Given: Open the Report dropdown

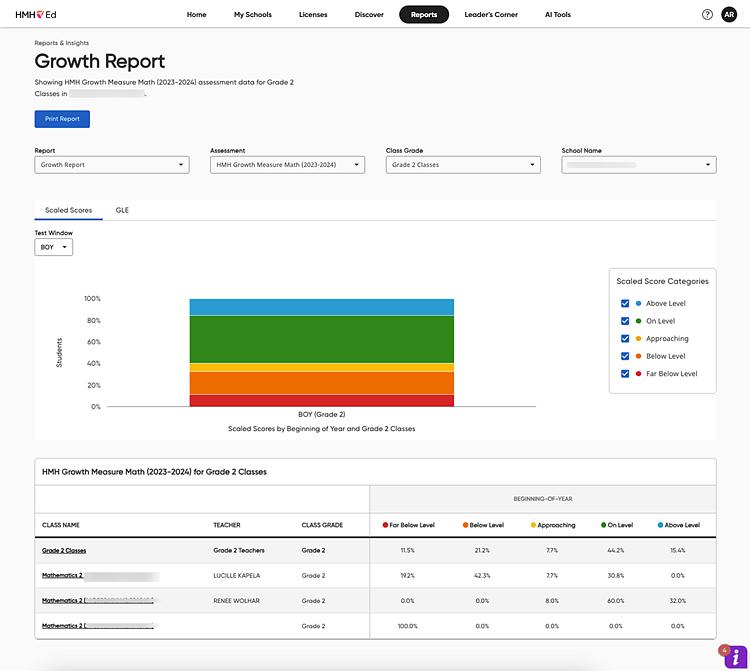Looking at the screenshot, I should point(112,165).
